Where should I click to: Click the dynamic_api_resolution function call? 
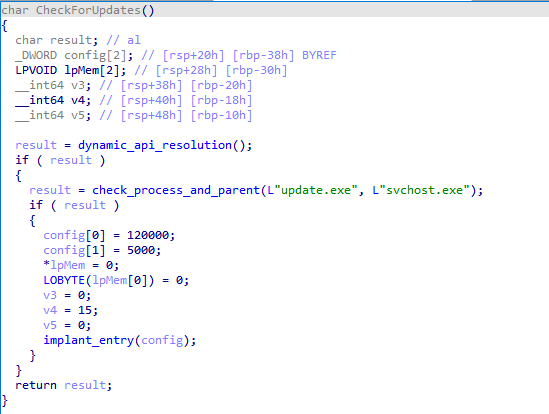tap(154, 145)
